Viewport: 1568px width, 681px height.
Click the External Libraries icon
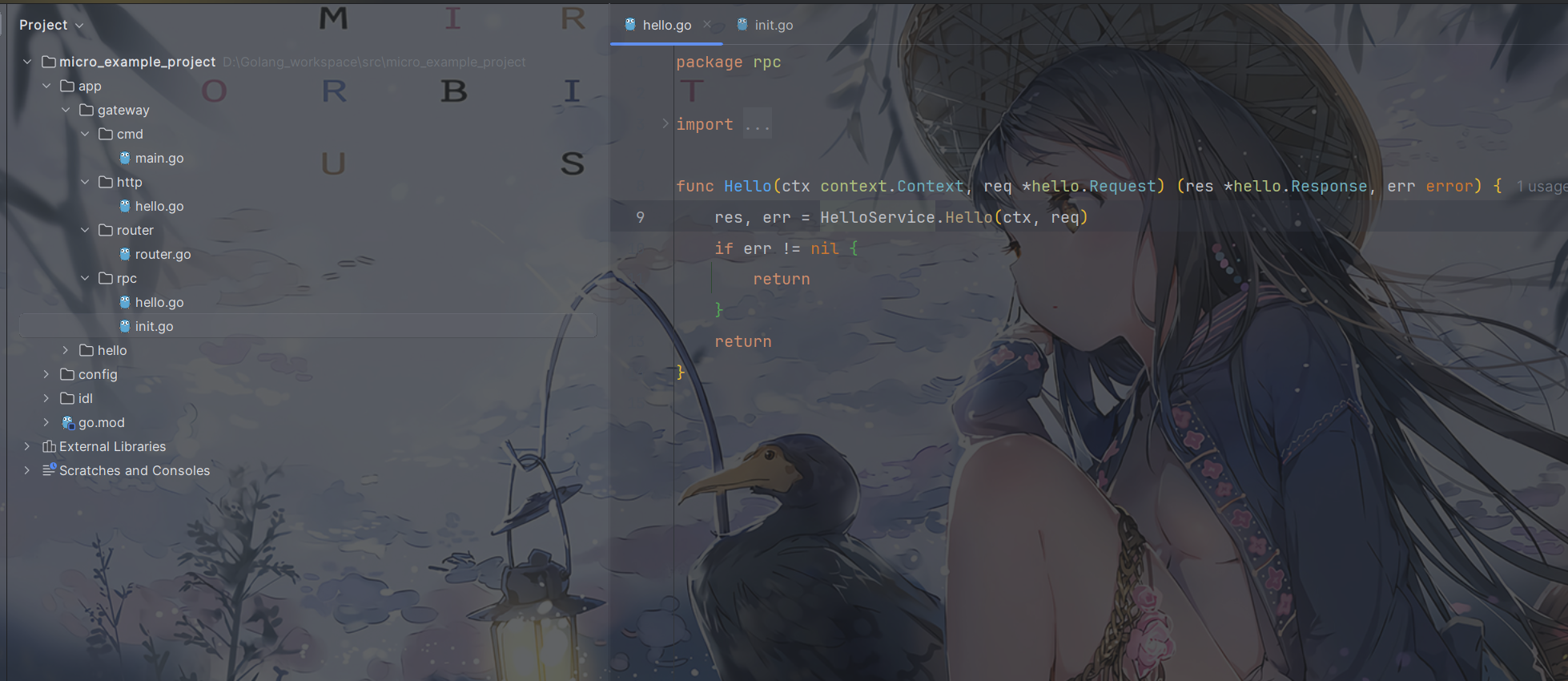[49, 446]
